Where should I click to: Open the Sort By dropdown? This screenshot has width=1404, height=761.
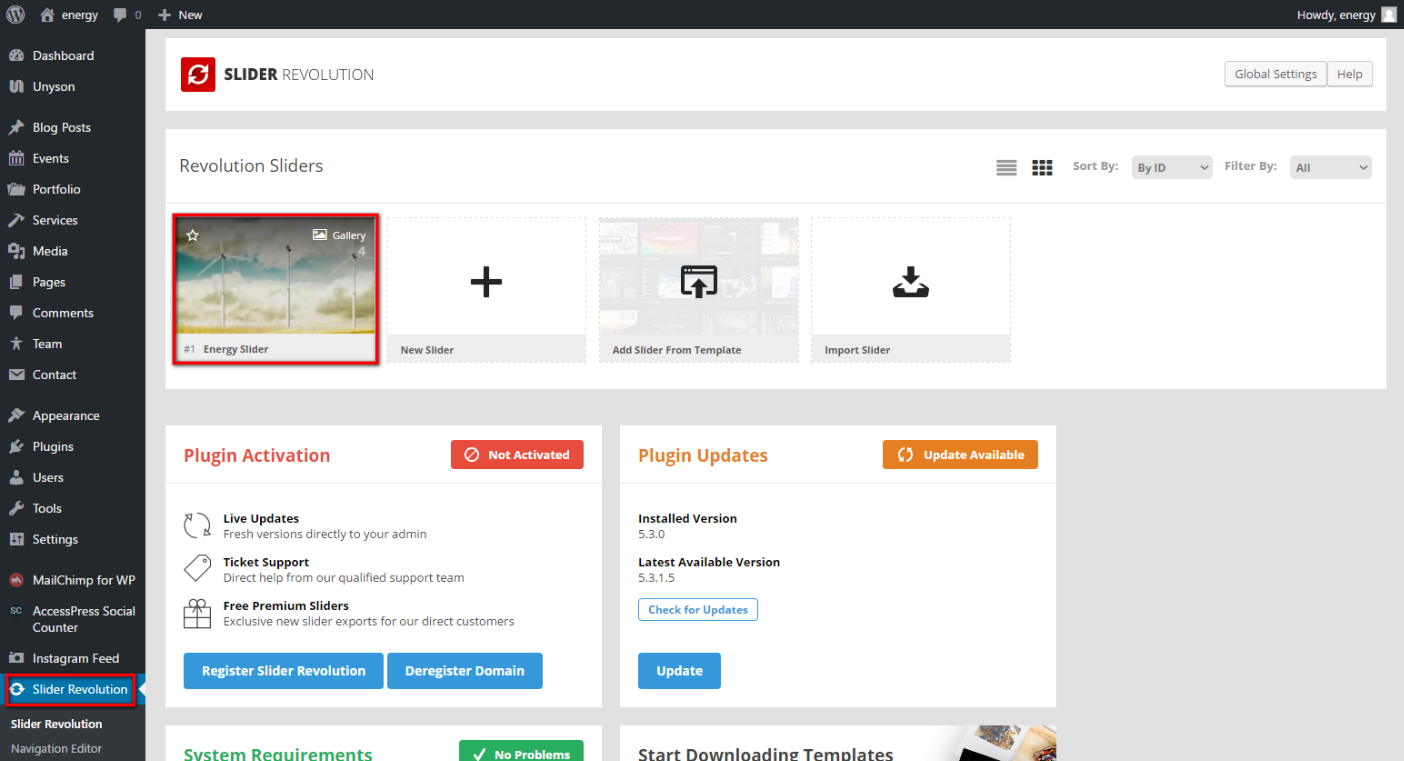pyautogui.click(x=1172, y=168)
